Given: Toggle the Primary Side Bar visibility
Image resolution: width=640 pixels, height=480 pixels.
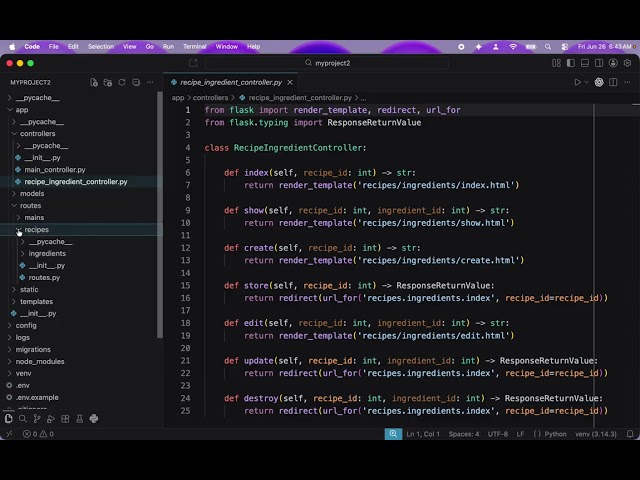Looking at the screenshot, I should pyautogui.click(x=571, y=63).
